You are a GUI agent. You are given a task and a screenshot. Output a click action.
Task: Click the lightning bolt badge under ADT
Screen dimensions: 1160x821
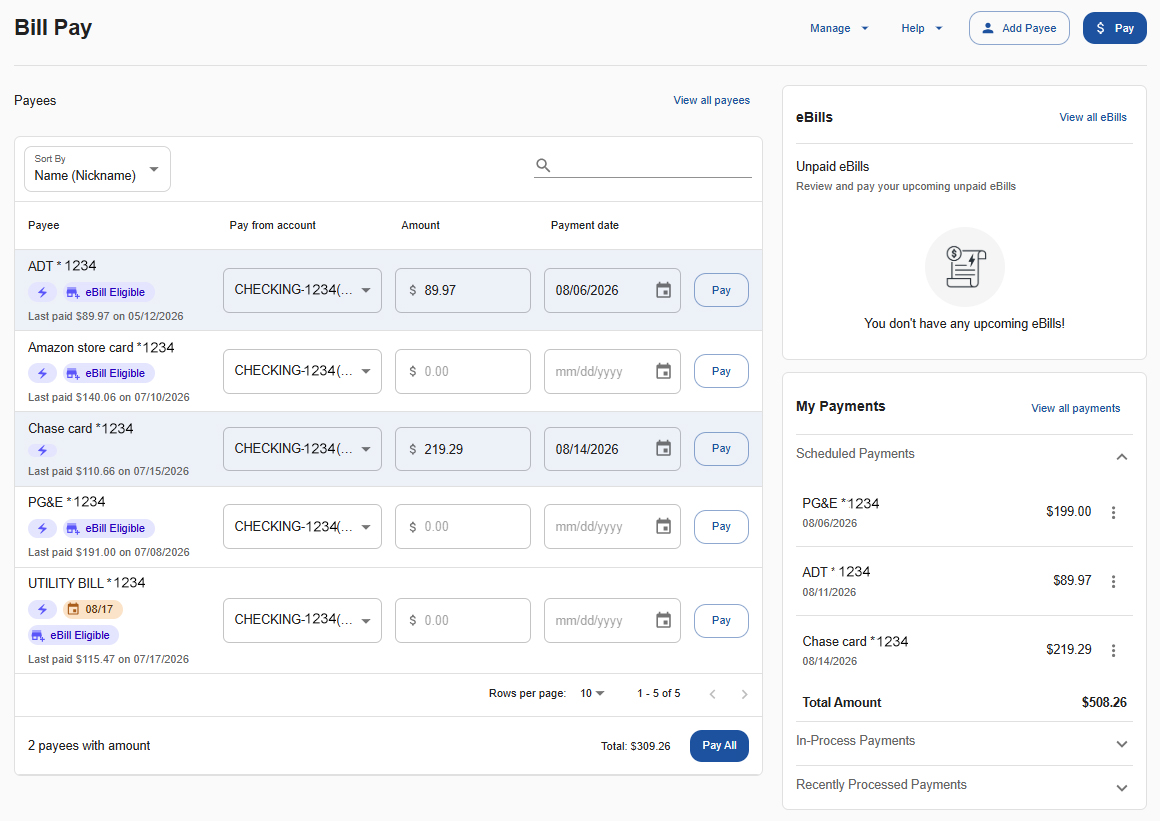tap(42, 292)
